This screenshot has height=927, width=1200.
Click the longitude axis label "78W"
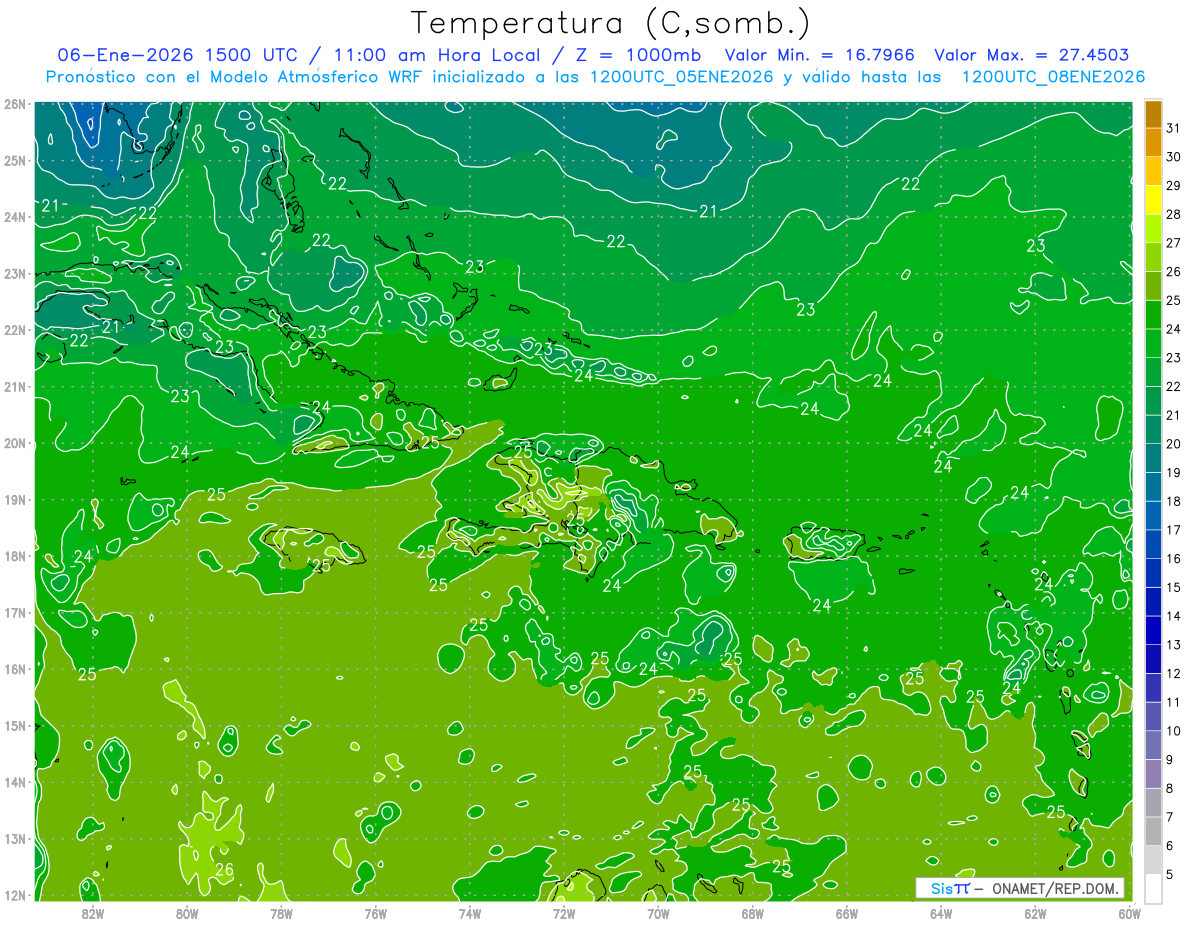pos(281,913)
